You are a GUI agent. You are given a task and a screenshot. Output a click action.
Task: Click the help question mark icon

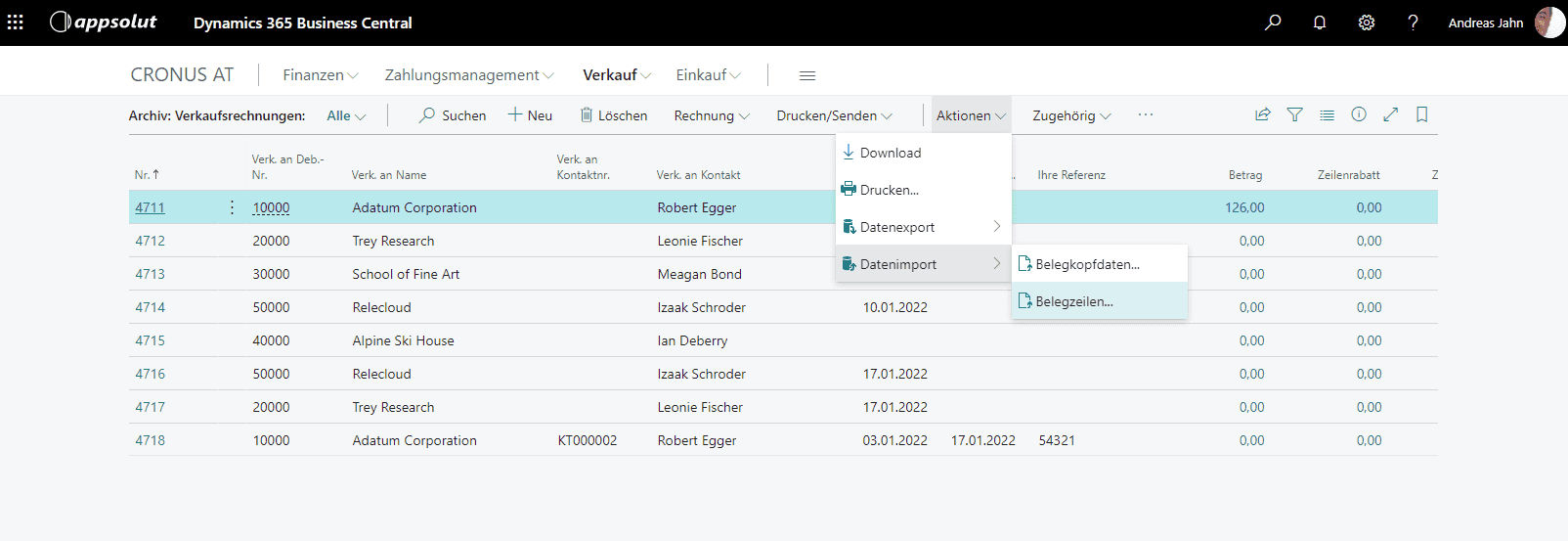(x=1413, y=23)
